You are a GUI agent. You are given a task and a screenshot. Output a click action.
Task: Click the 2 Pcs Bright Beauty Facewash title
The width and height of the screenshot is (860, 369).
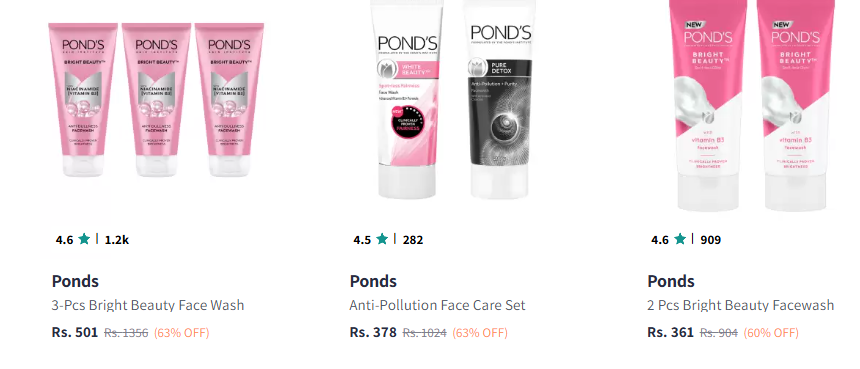click(740, 305)
